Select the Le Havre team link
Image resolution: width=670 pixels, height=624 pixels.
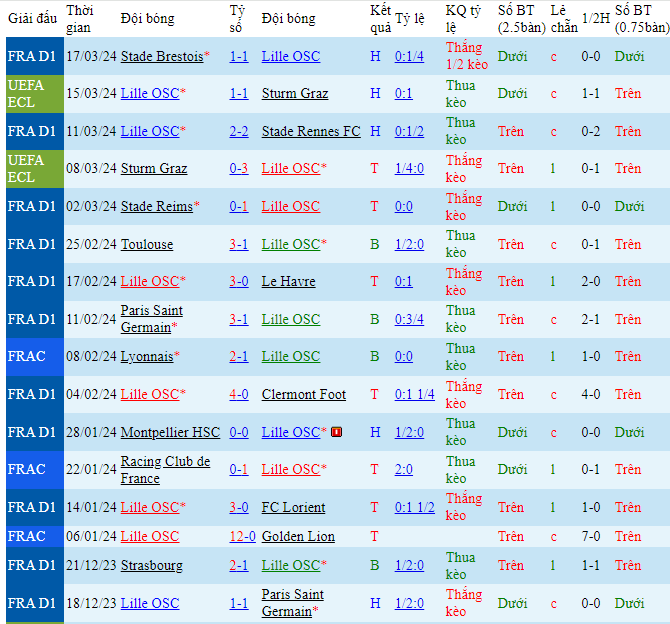[x=288, y=282]
